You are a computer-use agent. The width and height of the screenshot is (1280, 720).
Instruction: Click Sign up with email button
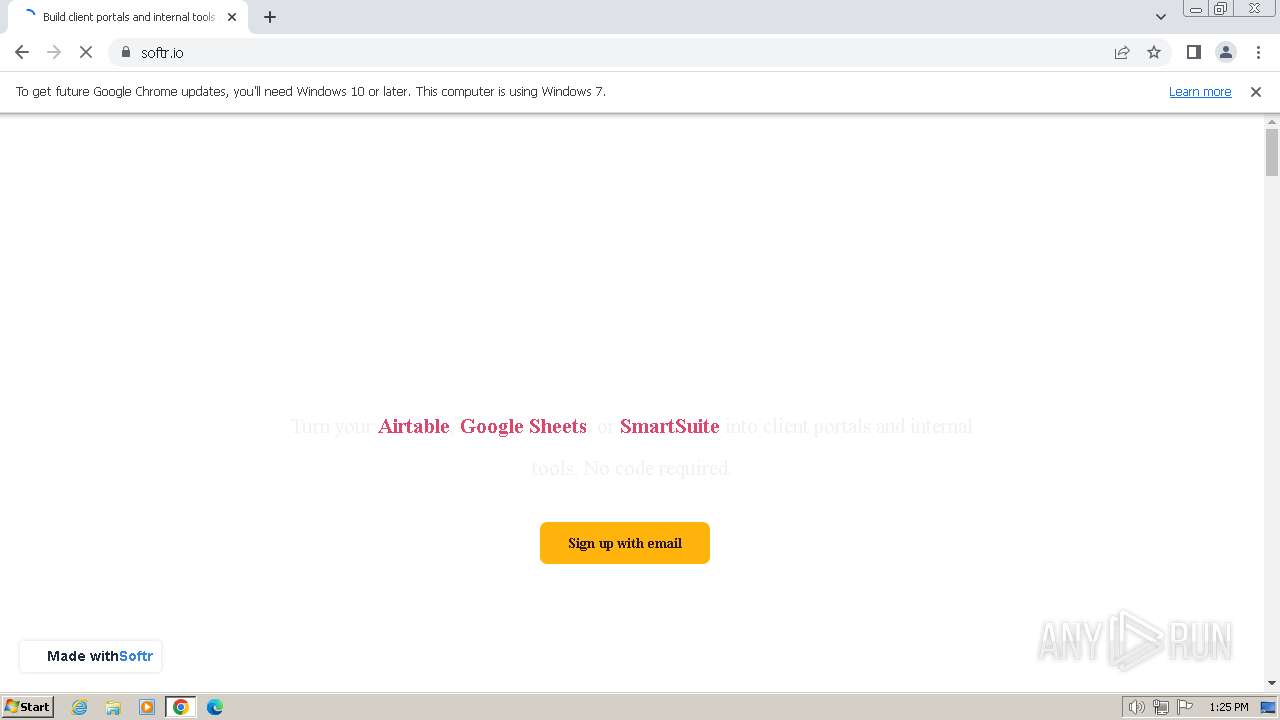[x=625, y=543]
